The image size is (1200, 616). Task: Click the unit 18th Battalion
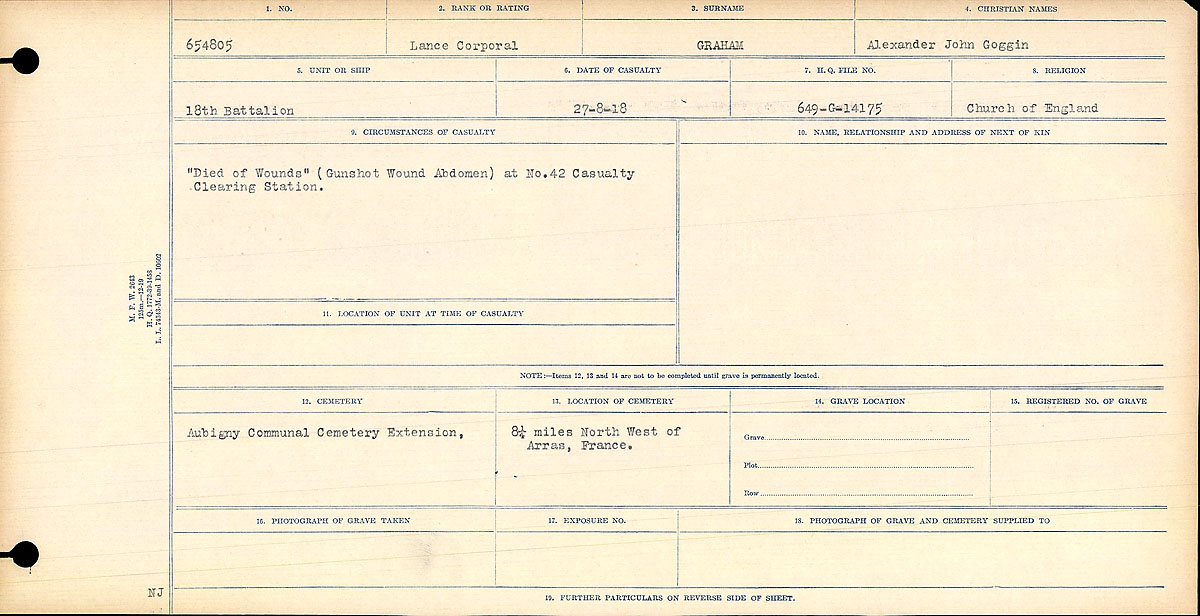(240, 111)
